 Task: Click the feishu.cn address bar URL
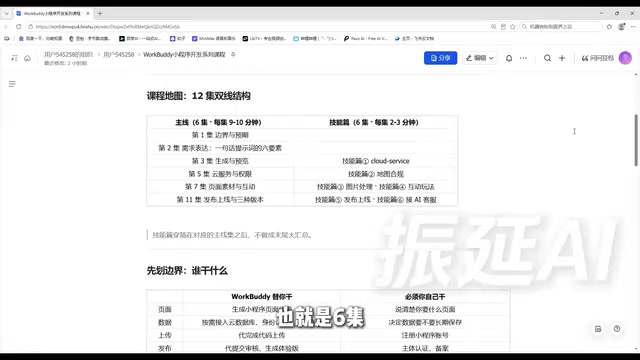pyautogui.click(x=108, y=27)
